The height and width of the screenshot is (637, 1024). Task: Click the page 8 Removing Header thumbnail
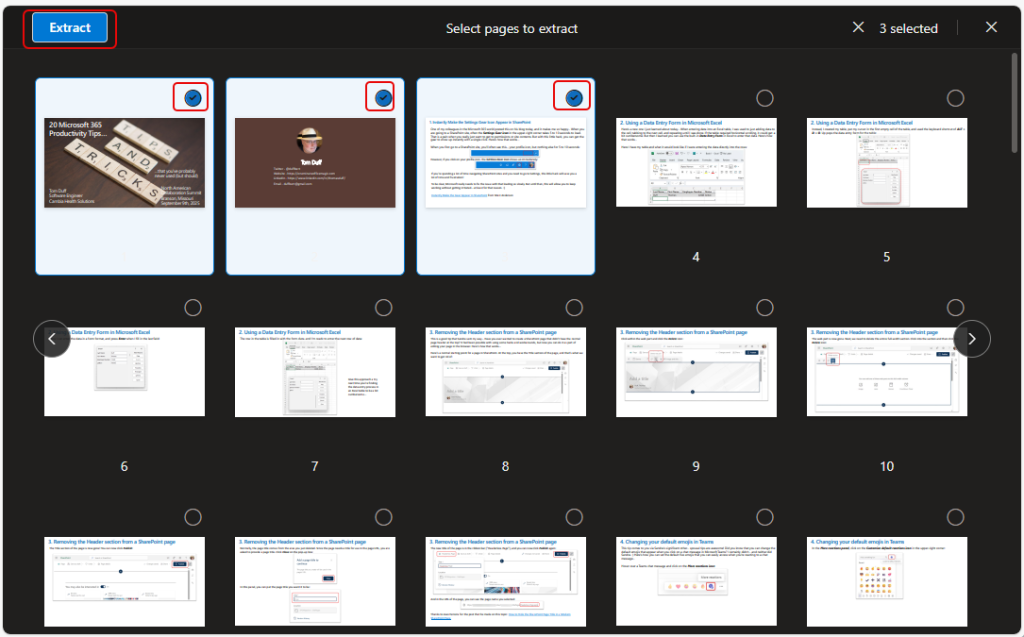tap(505, 372)
